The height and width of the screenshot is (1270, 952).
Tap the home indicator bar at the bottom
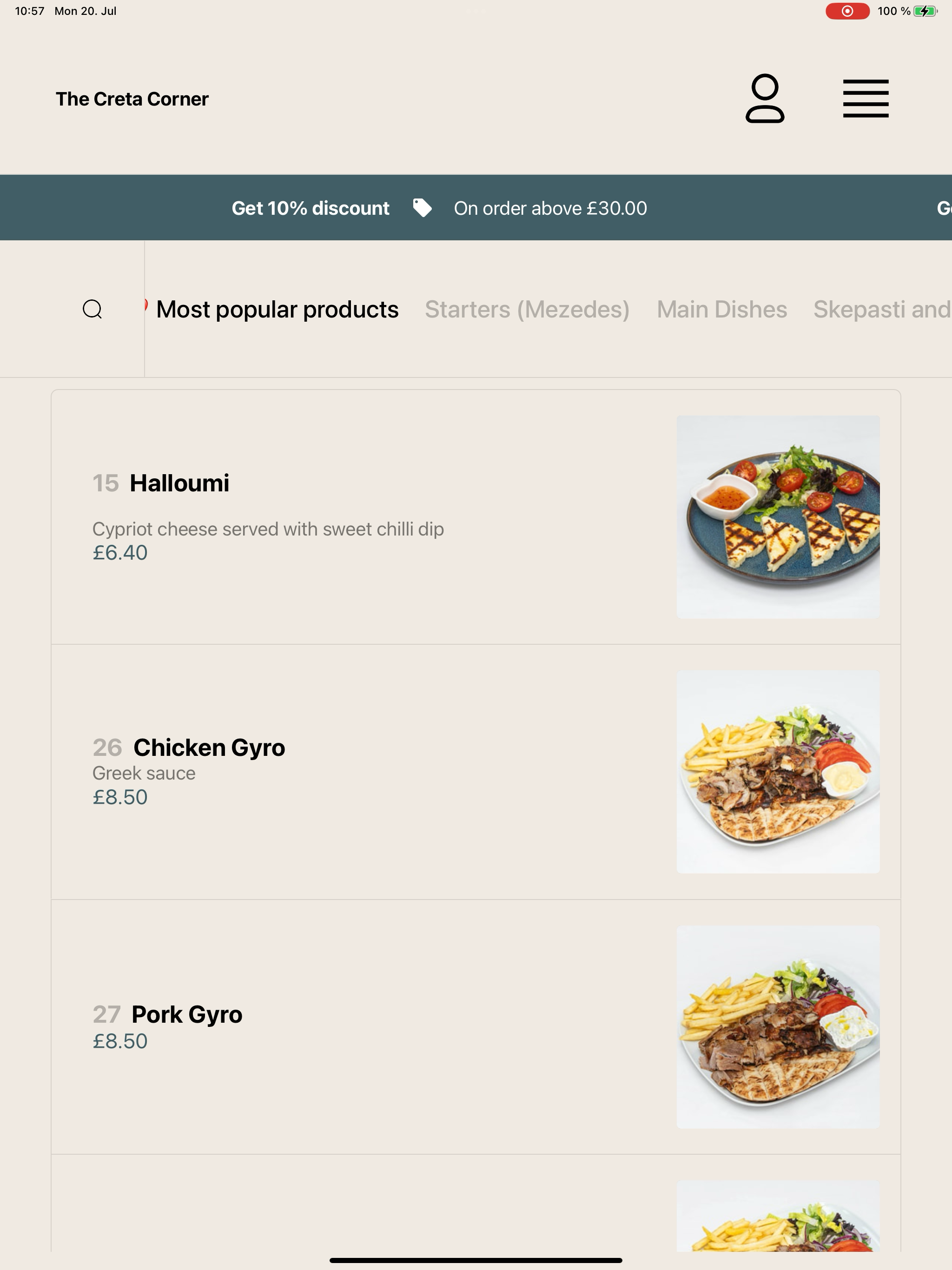click(x=476, y=1260)
